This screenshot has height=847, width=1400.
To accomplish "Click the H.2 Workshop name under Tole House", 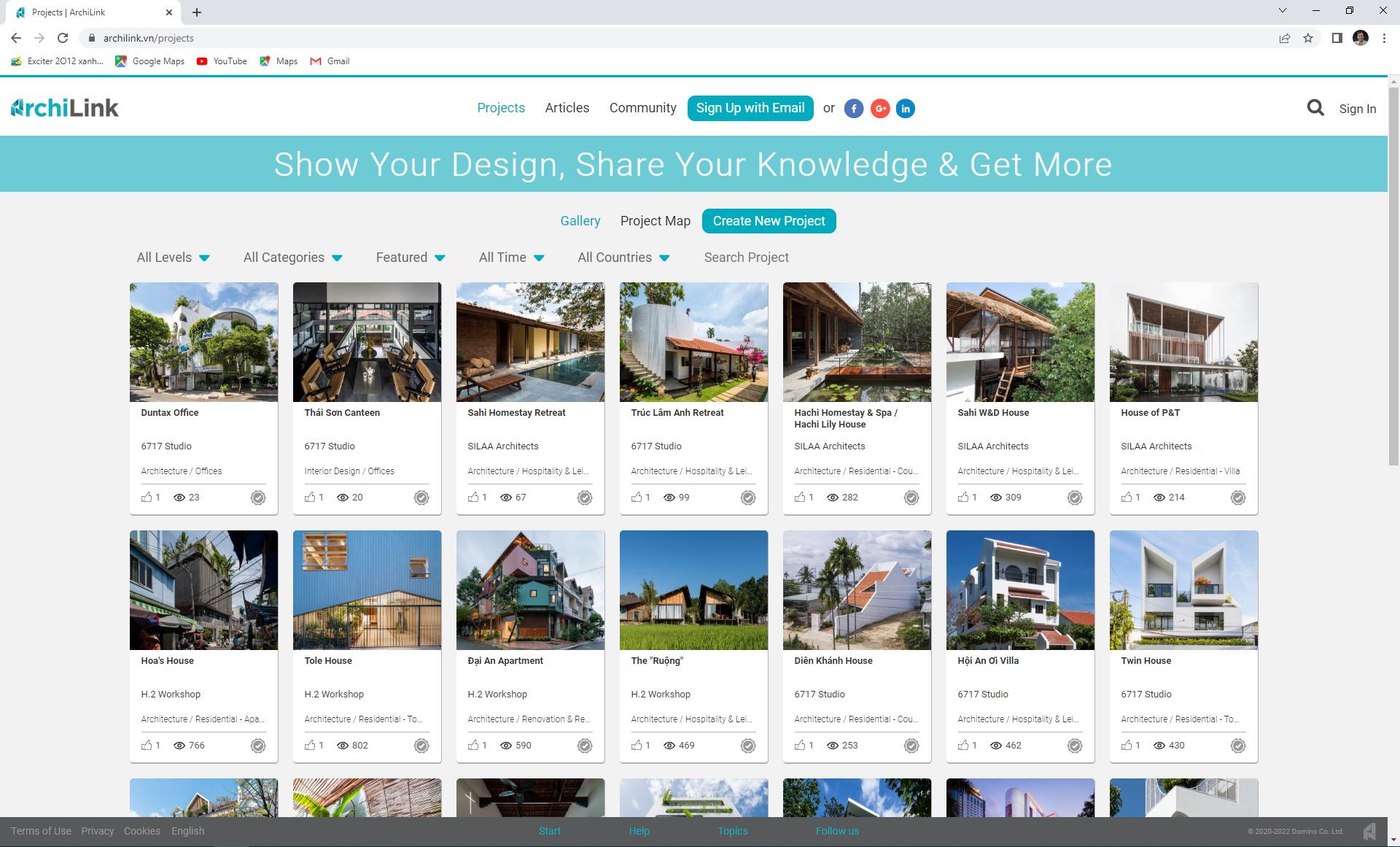I will [334, 694].
